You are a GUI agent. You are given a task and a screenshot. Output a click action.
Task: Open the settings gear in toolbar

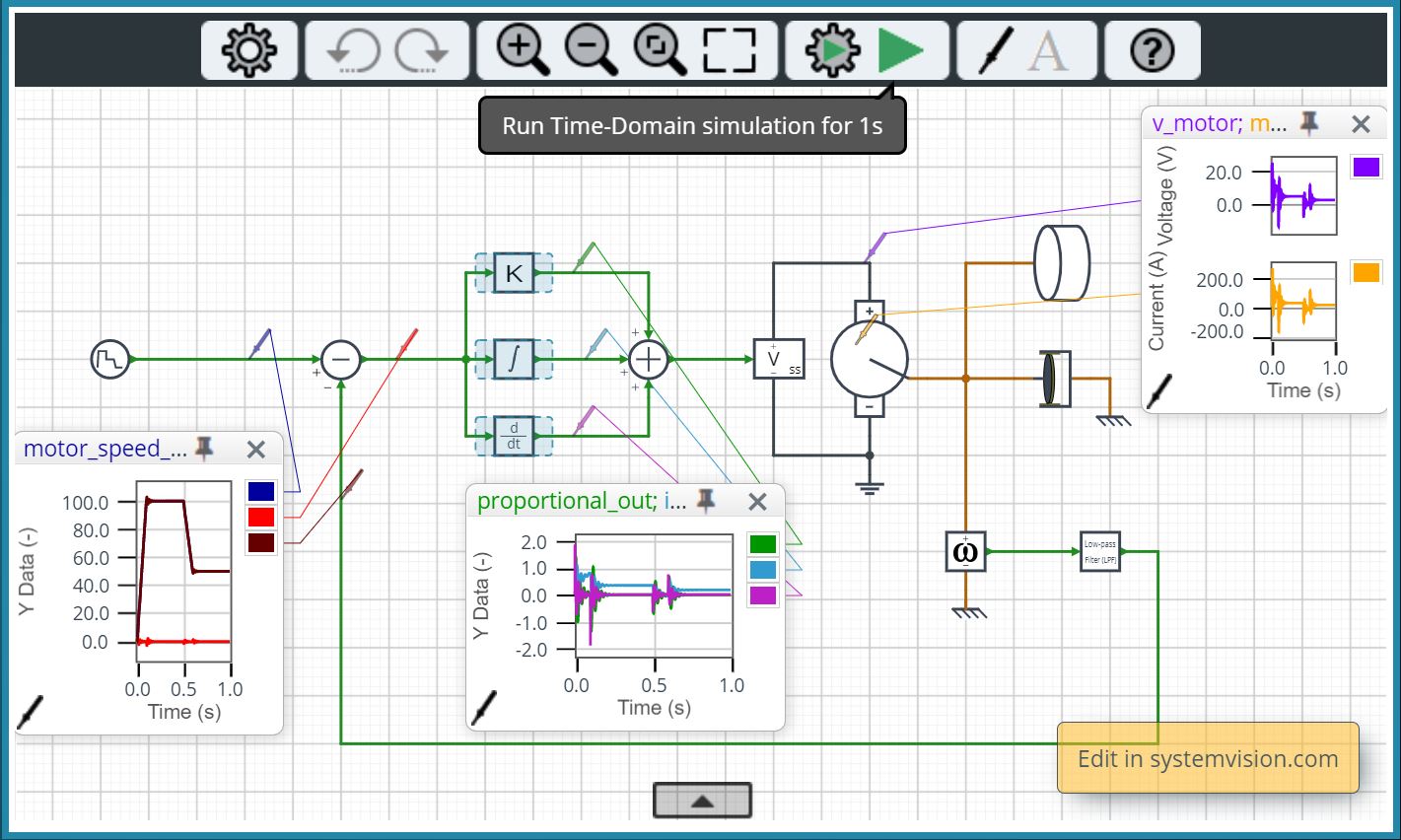248,49
